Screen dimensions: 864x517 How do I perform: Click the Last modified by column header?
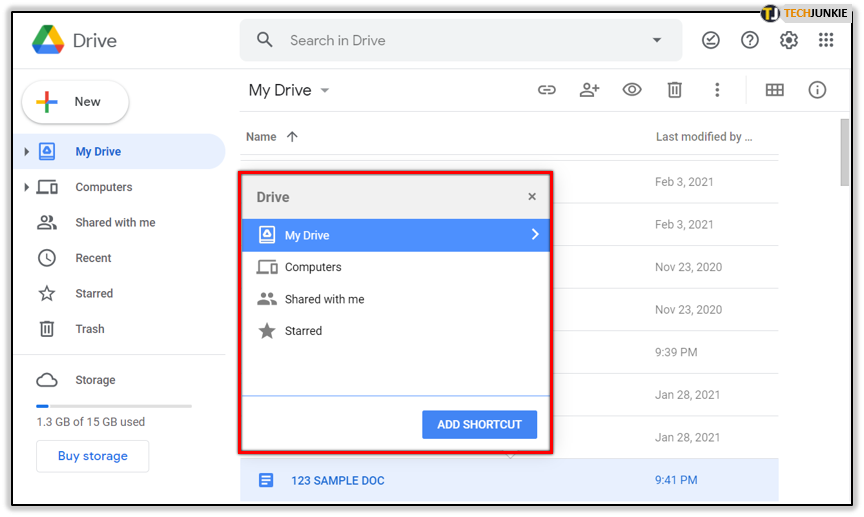coord(704,137)
